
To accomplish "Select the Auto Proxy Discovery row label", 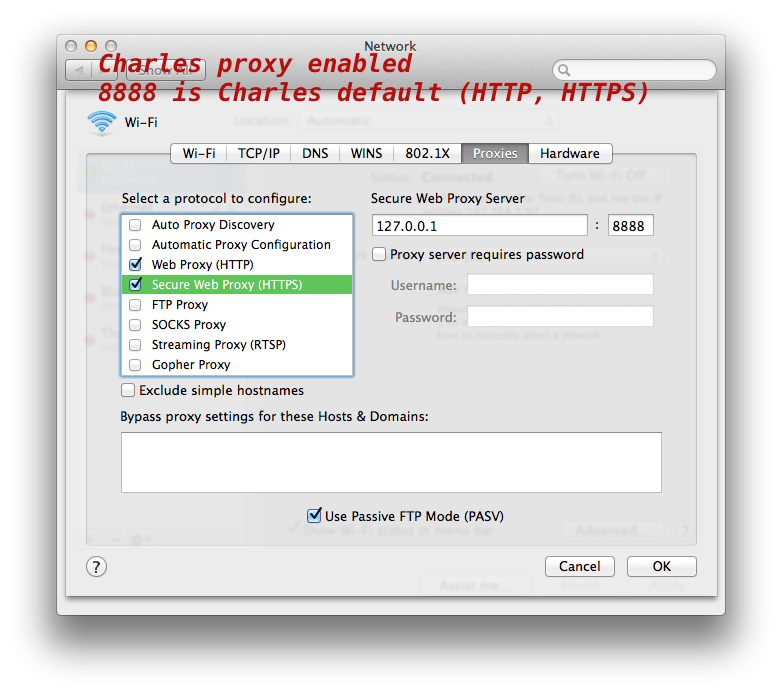I will (x=213, y=225).
